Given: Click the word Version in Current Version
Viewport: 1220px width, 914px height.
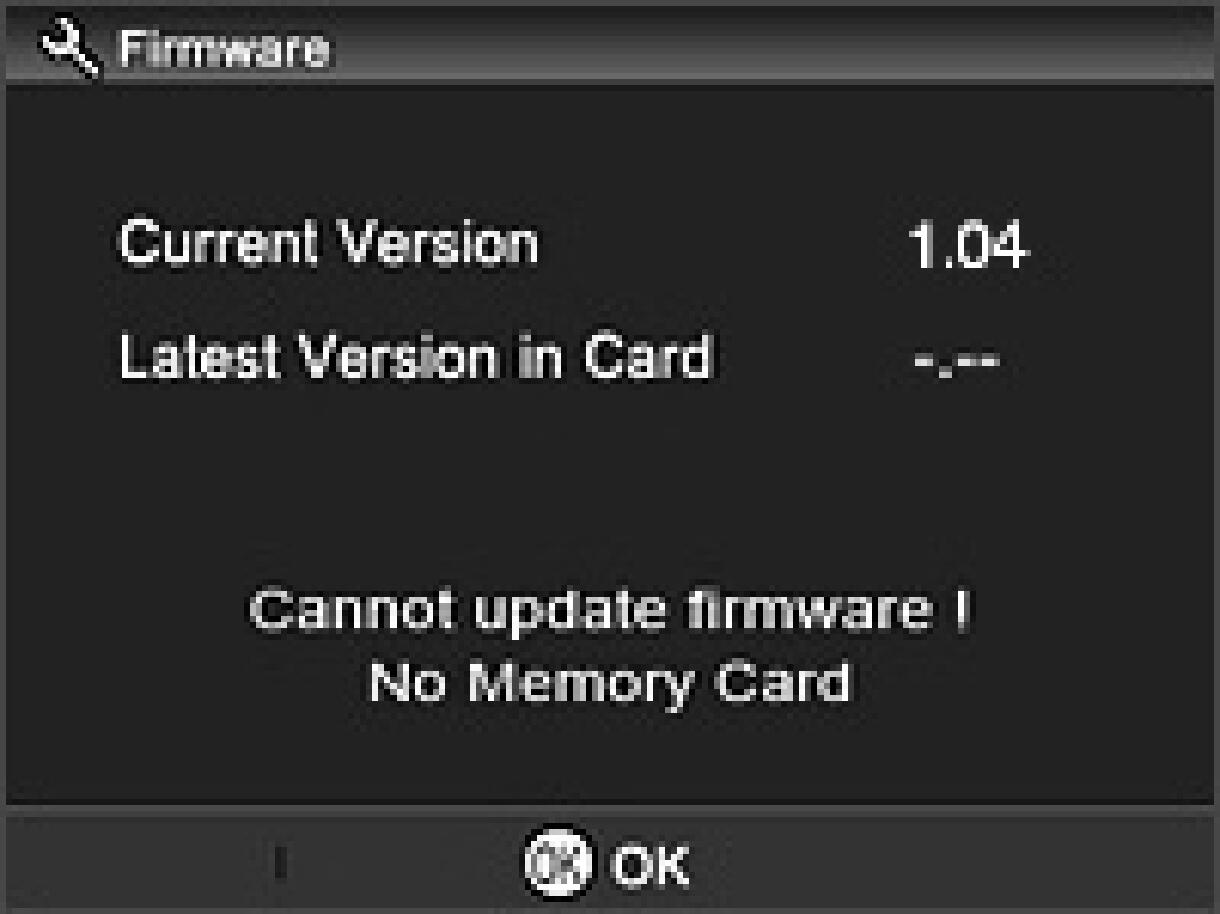Looking at the screenshot, I should [x=435, y=243].
